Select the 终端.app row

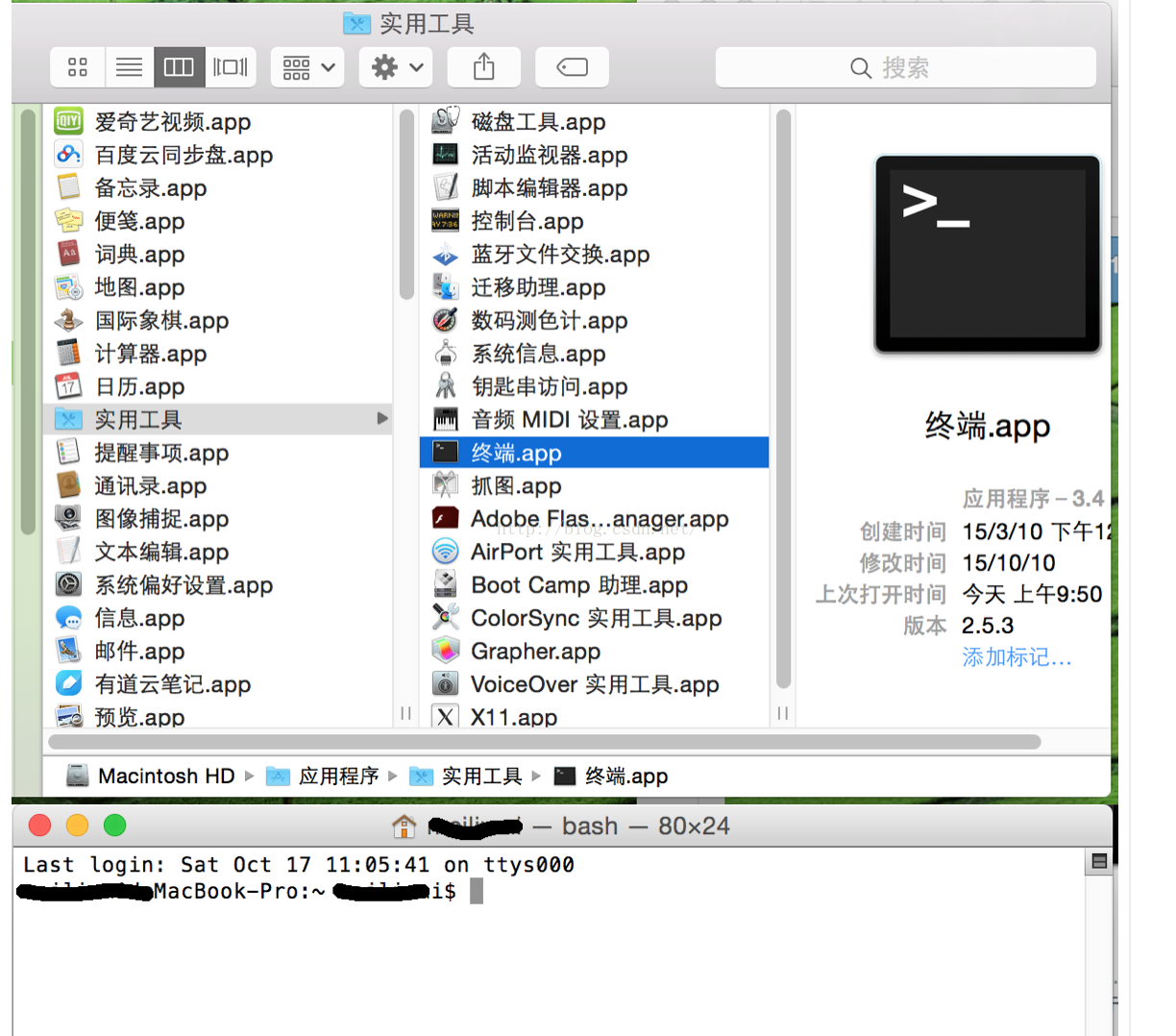click(x=594, y=452)
